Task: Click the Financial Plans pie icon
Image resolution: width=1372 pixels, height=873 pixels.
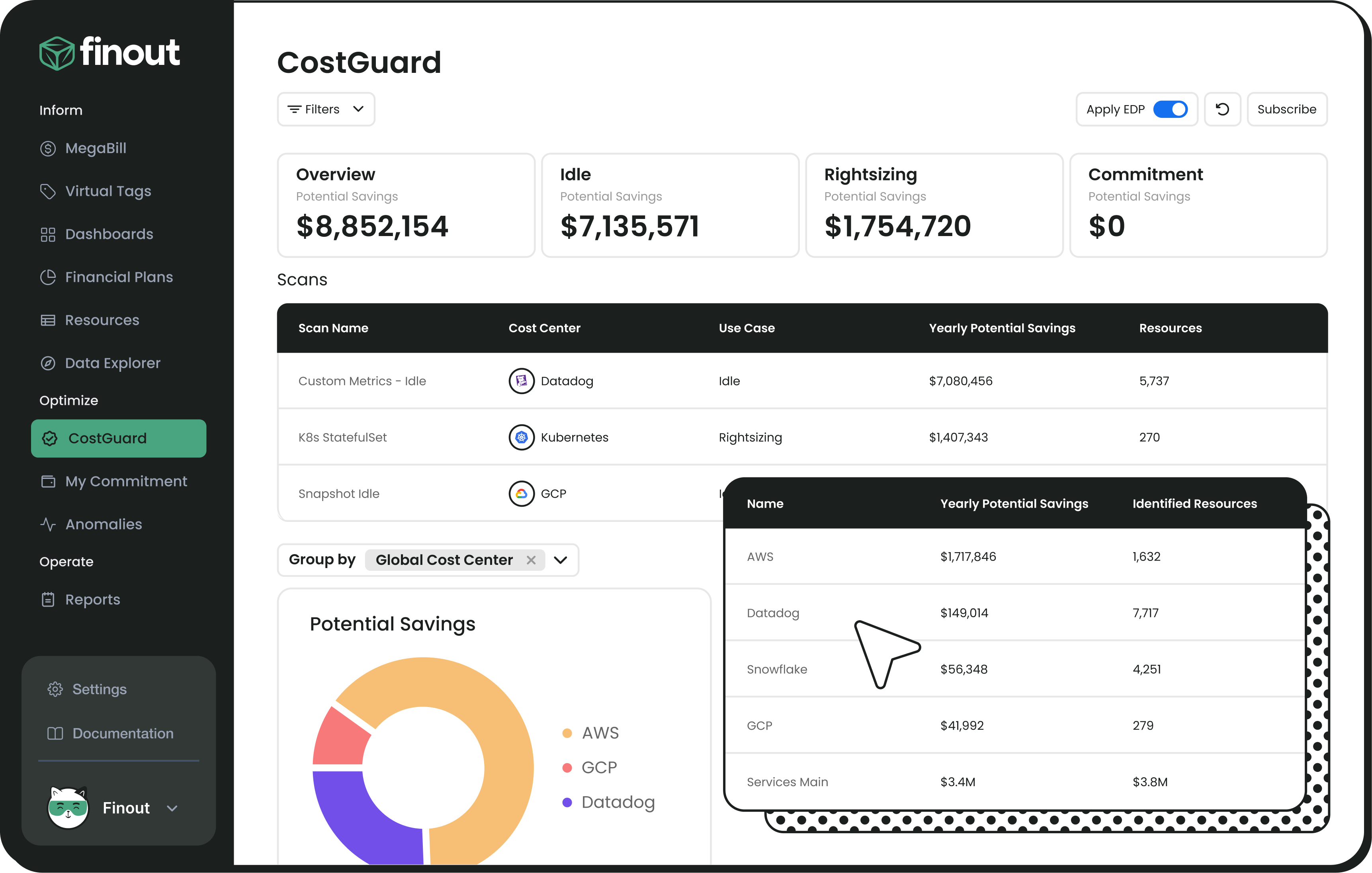Action: click(x=48, y=277)
